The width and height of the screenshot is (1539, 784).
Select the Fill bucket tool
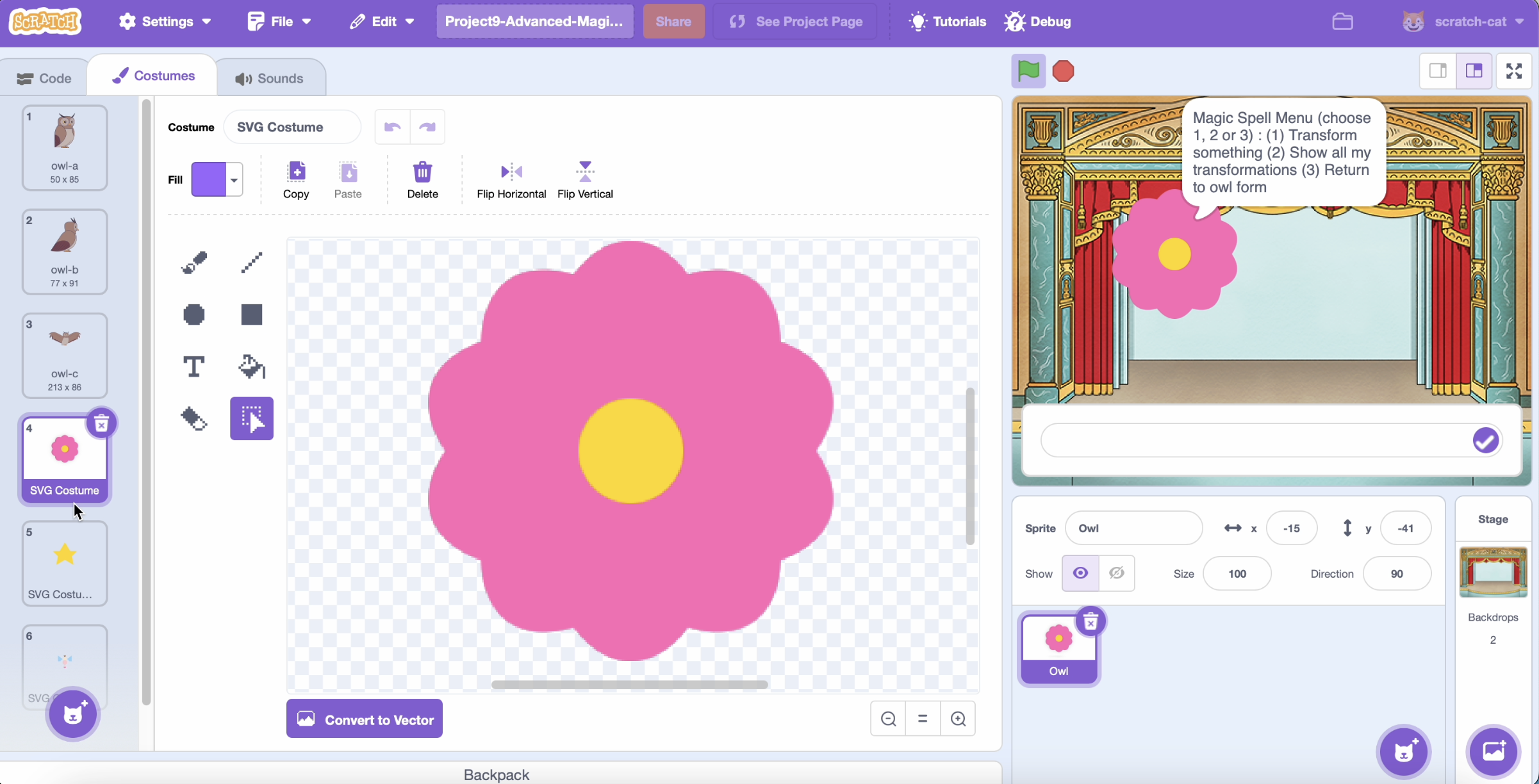[251, 367]
